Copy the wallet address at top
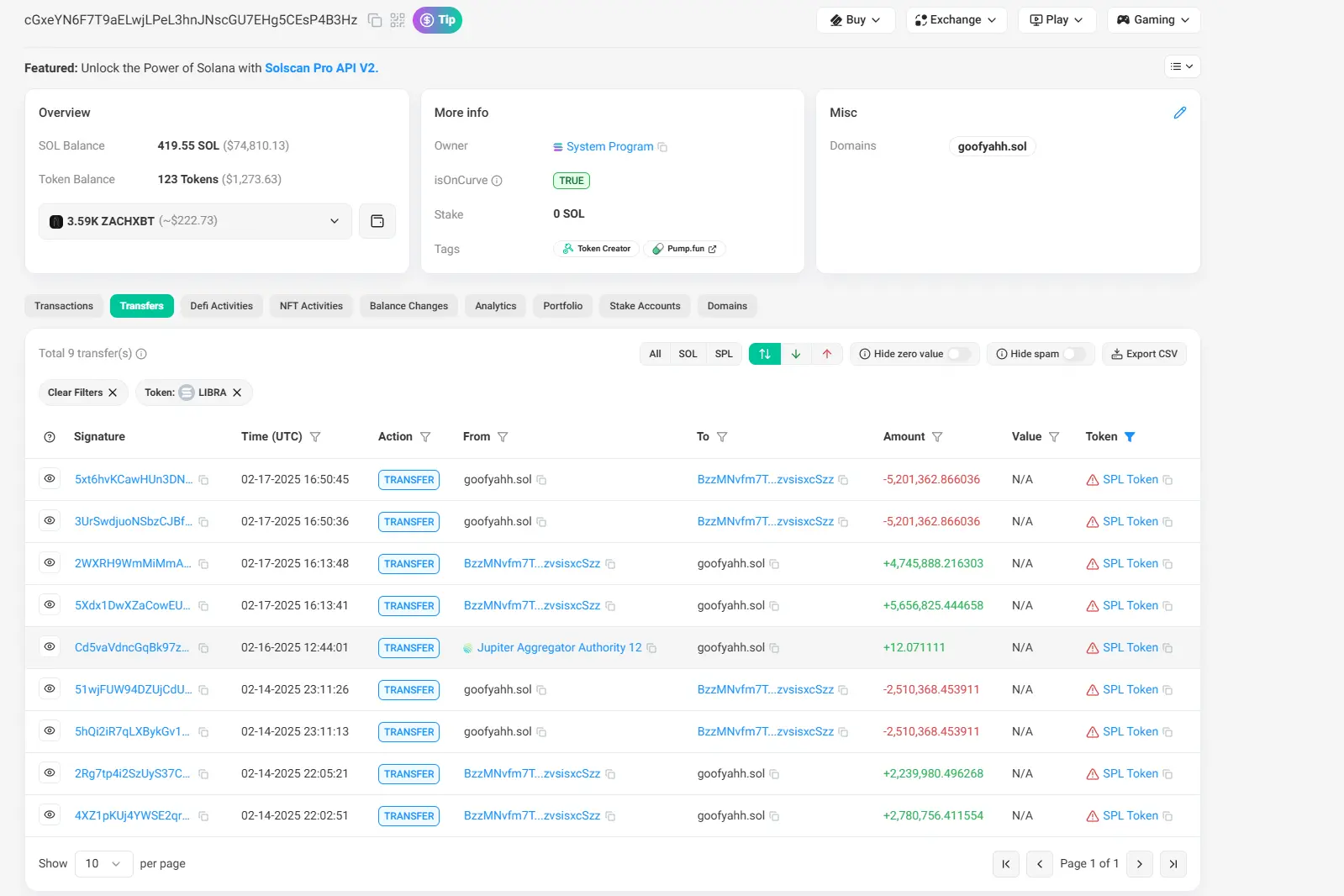 [x=375, y=20]
